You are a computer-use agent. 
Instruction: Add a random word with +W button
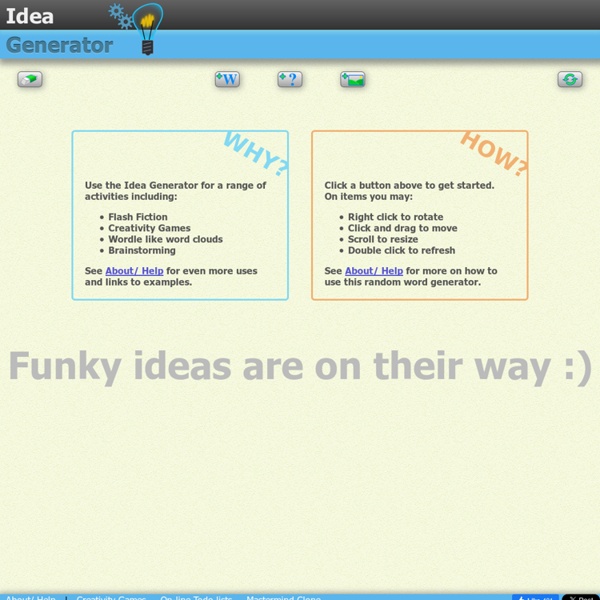[x=227, y=79]
